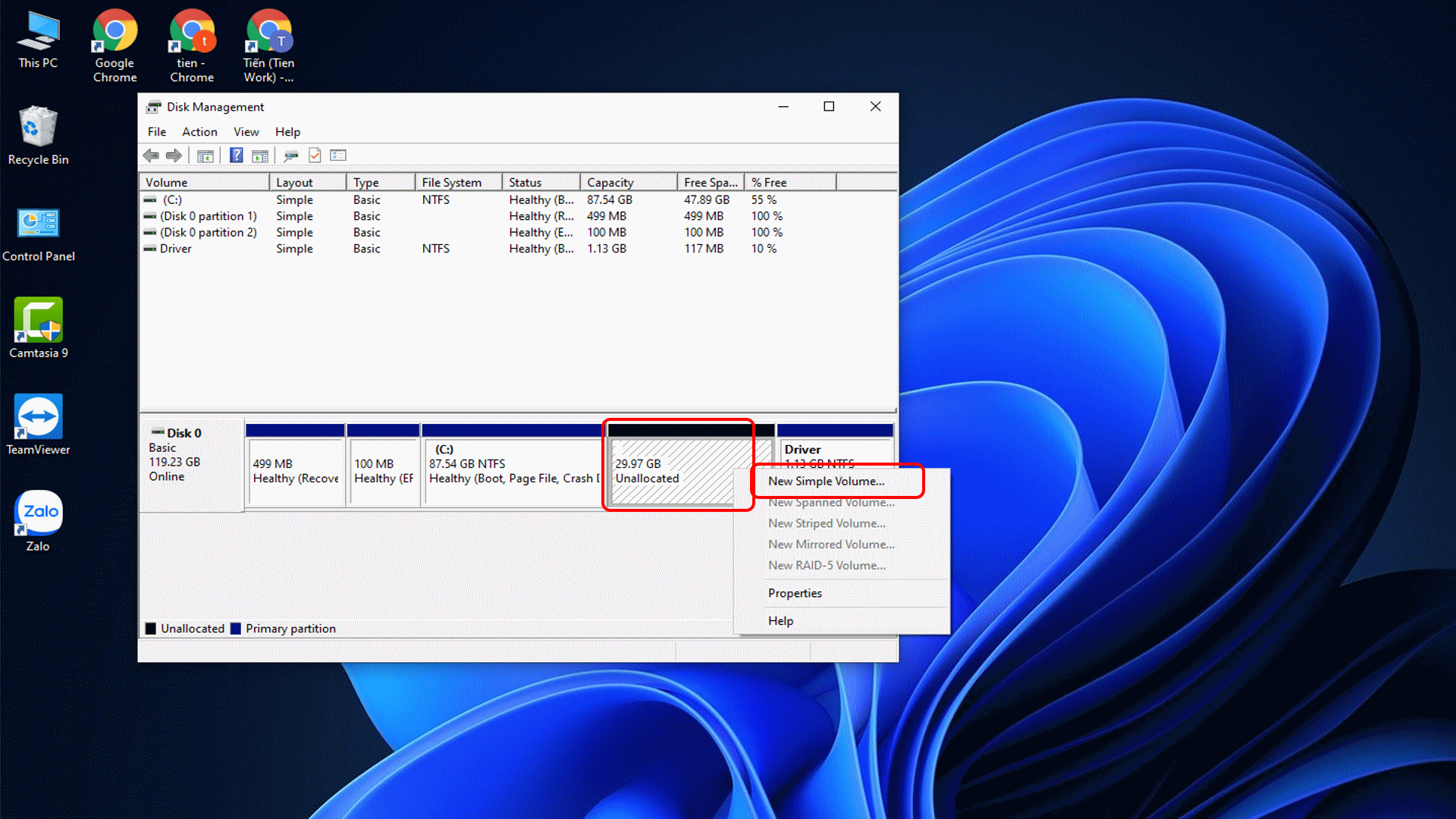Click Show/Hide Action Pane toolbar icon
1456x819 pixels.
[260, 155]
